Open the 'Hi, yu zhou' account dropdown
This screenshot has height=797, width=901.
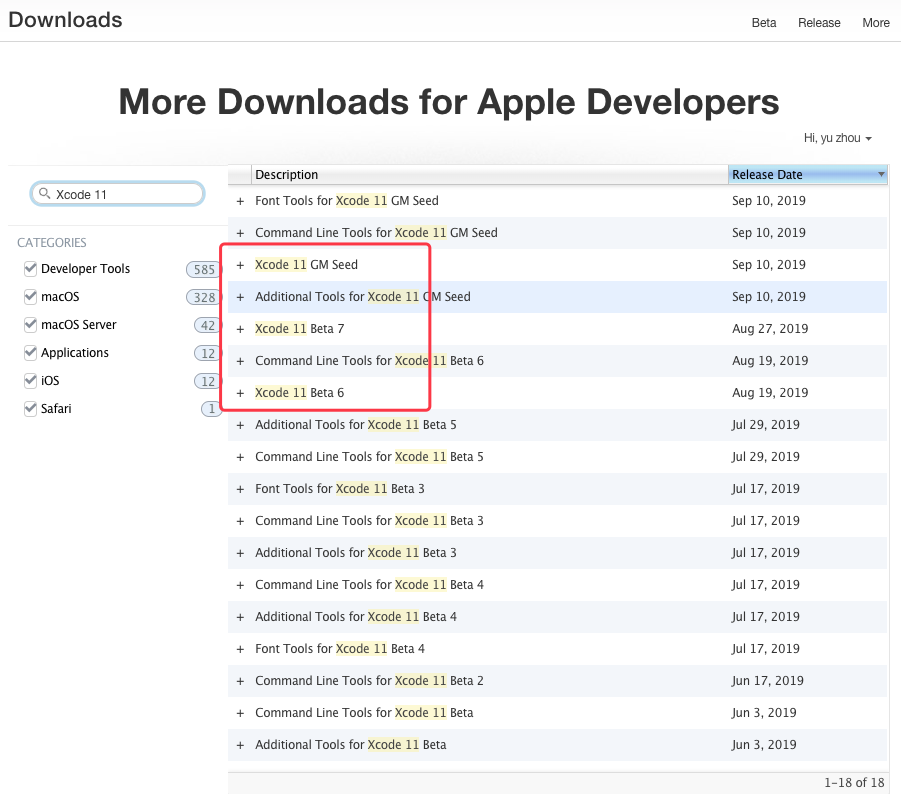point(837,138)
